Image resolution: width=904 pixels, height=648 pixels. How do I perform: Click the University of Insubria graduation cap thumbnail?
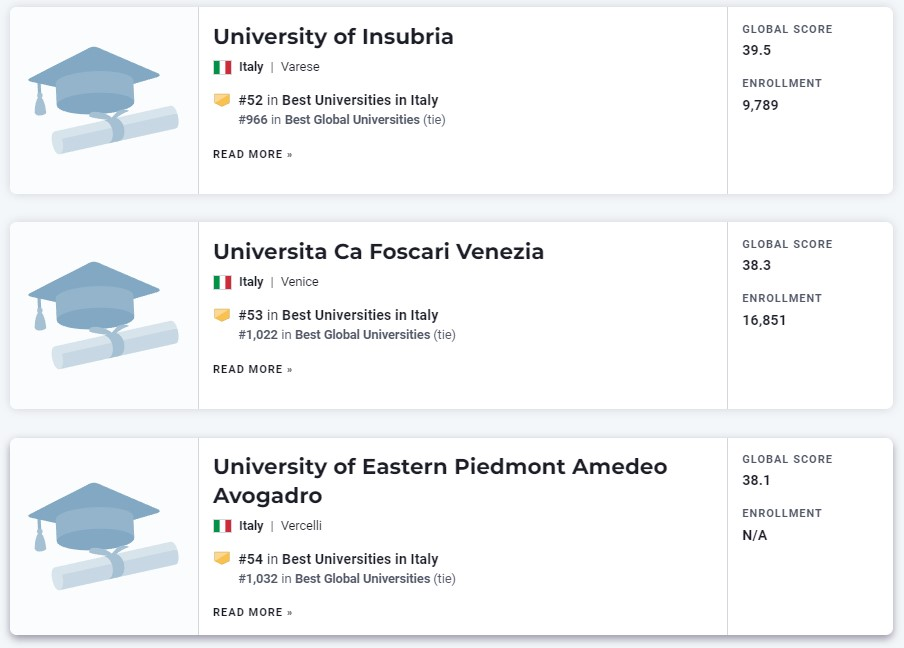coord(103,100)
